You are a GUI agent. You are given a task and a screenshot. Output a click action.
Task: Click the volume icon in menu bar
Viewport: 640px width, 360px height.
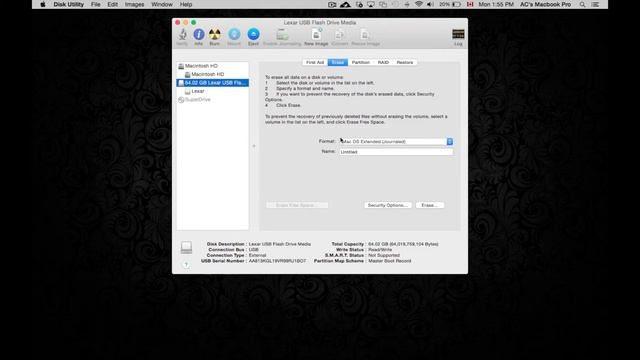430,4
